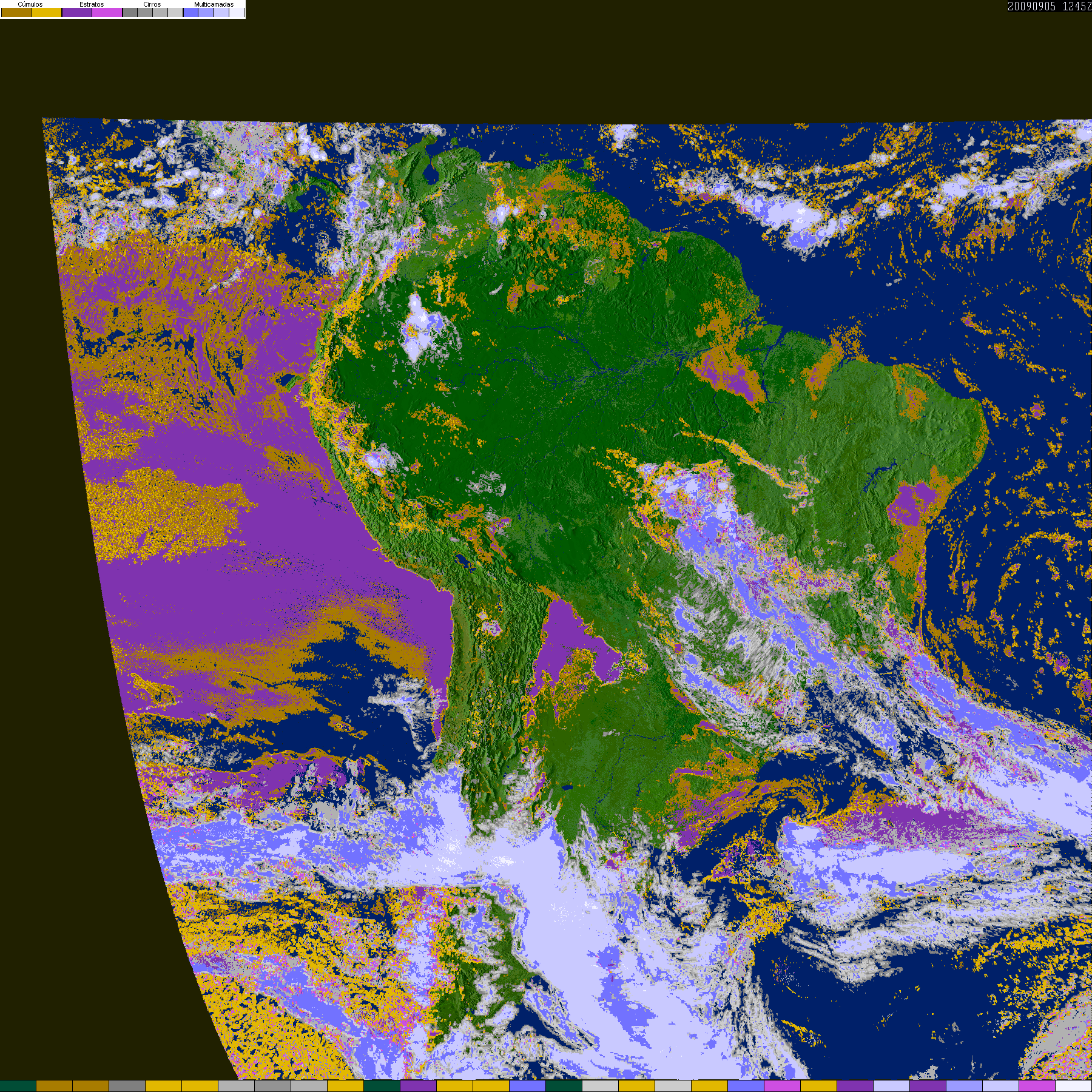The image size is (1092, 1092).
Task: Click the darkest gray Cirros legend swatch
Action: coord(130,13)
